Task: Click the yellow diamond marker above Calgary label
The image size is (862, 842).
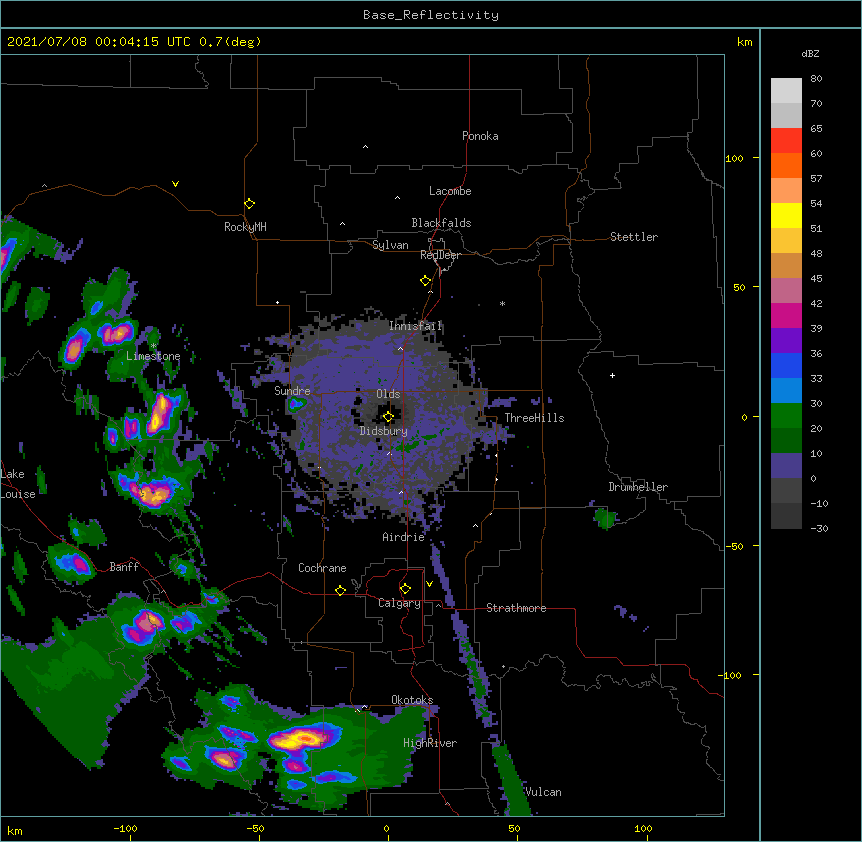Action: tap(405, 589)
